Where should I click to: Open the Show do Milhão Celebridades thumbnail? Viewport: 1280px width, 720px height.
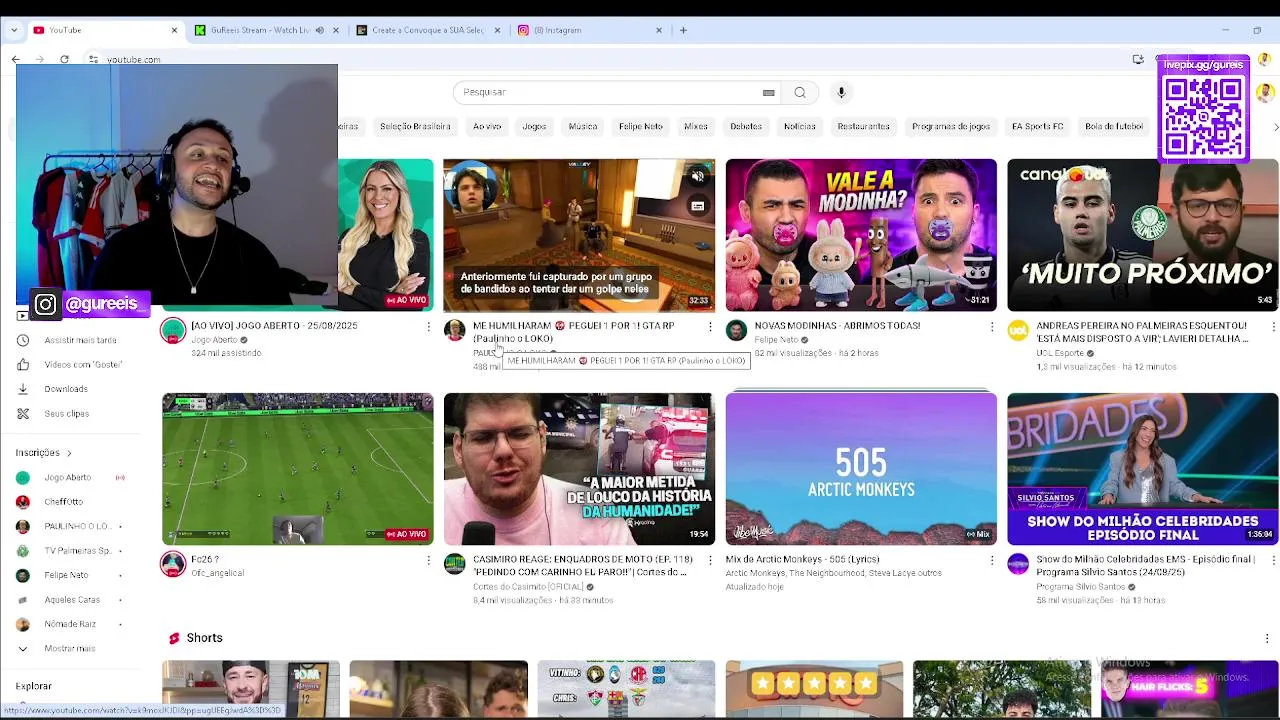pos(1143,469)
